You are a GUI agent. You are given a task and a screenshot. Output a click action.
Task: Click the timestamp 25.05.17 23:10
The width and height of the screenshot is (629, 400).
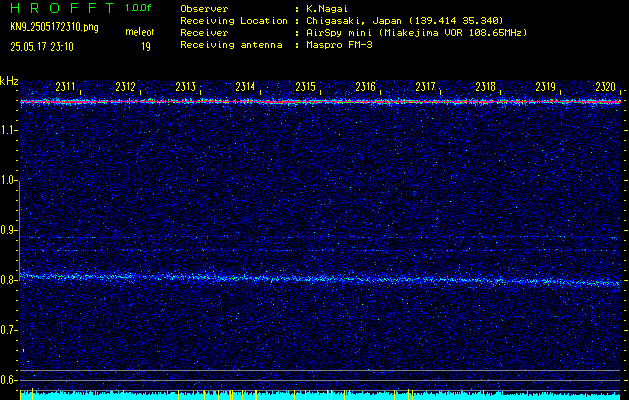(42, 47)
